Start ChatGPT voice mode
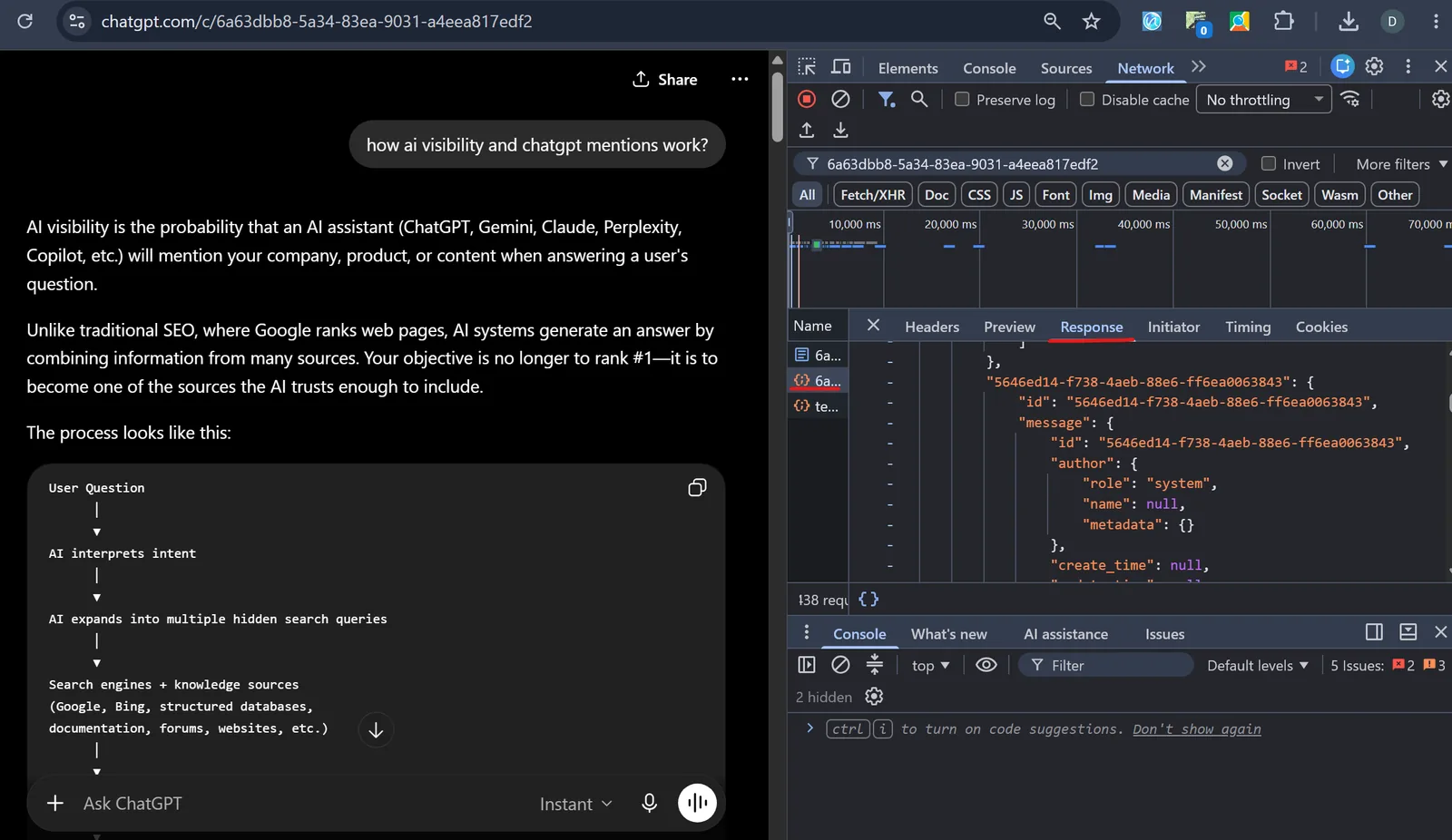Viewport: 1452px width, 840px height. (697, 803)
